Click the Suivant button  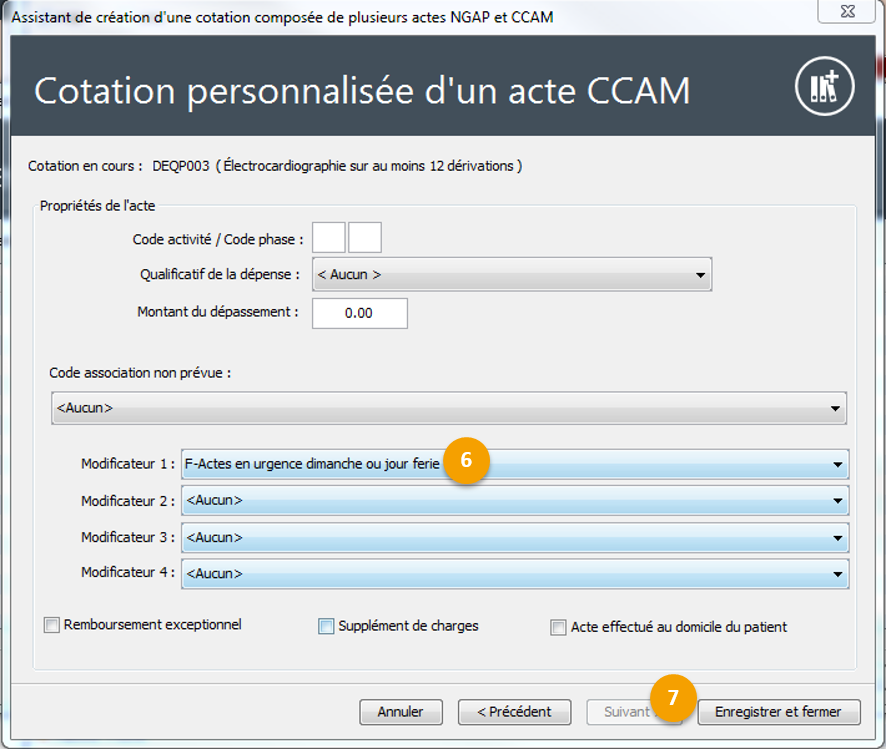click(x=627, y=712)
